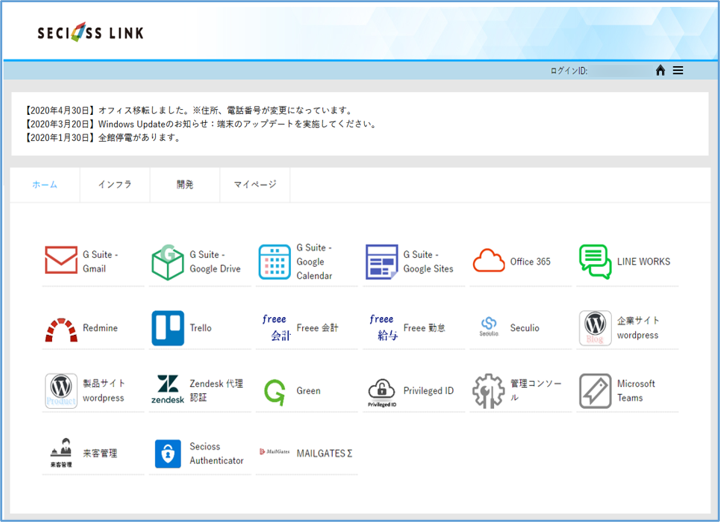Open the マイページ tab
The image size is (720, 522).
(255, 185)
